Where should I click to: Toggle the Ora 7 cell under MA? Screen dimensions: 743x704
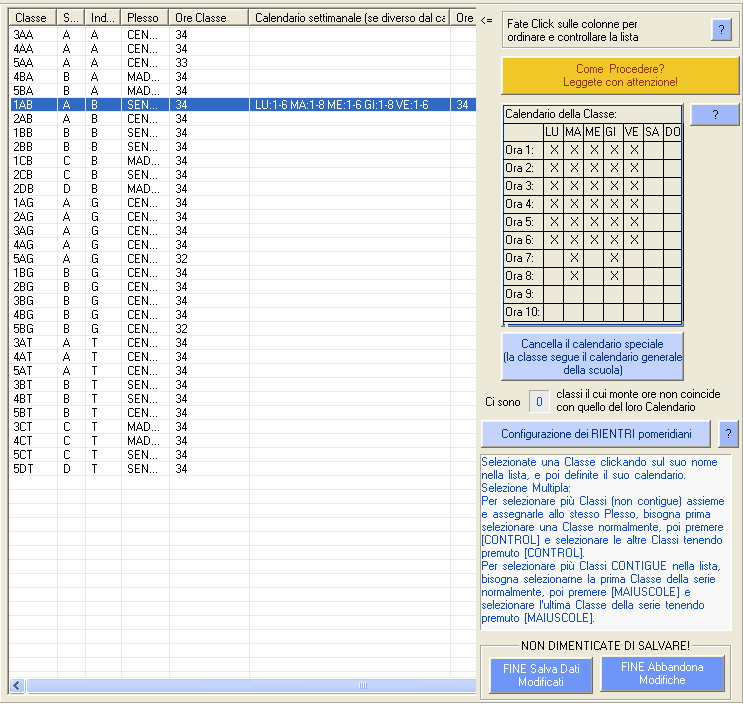point(573,258)
